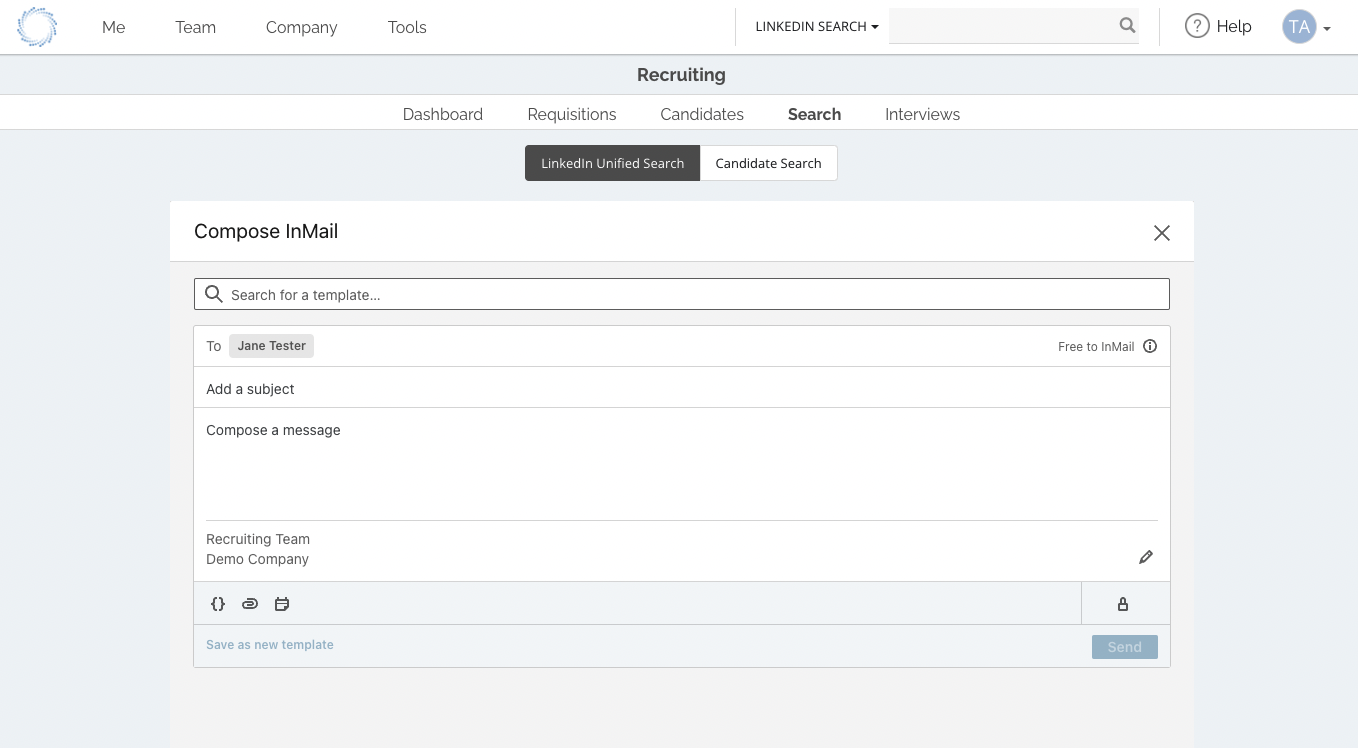Click the Free to InMail info icon

pos(1150,346)
